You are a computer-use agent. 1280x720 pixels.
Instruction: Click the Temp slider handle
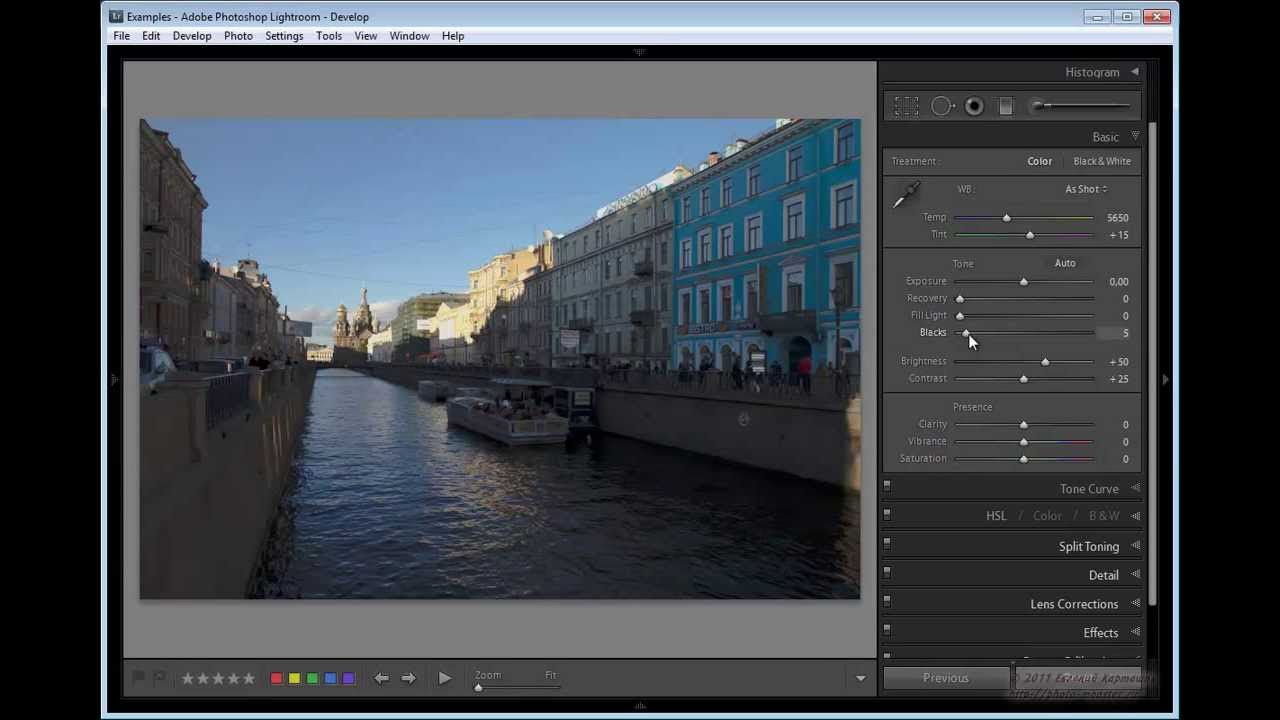tap(1007, 218)
